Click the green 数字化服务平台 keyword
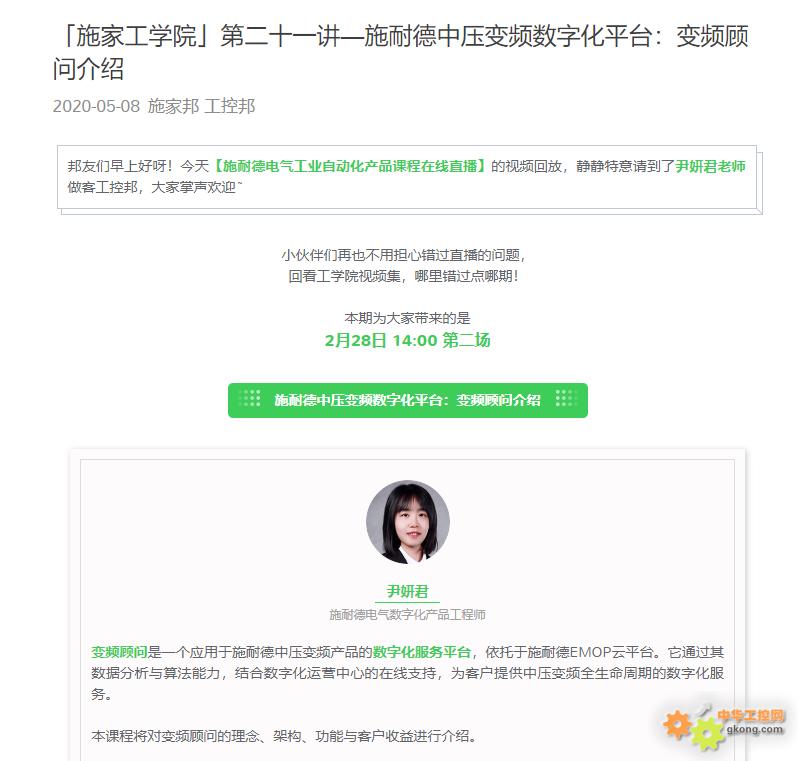Viewport: 798px width, 761px height. pyautogui.click(x=421, y=652)
